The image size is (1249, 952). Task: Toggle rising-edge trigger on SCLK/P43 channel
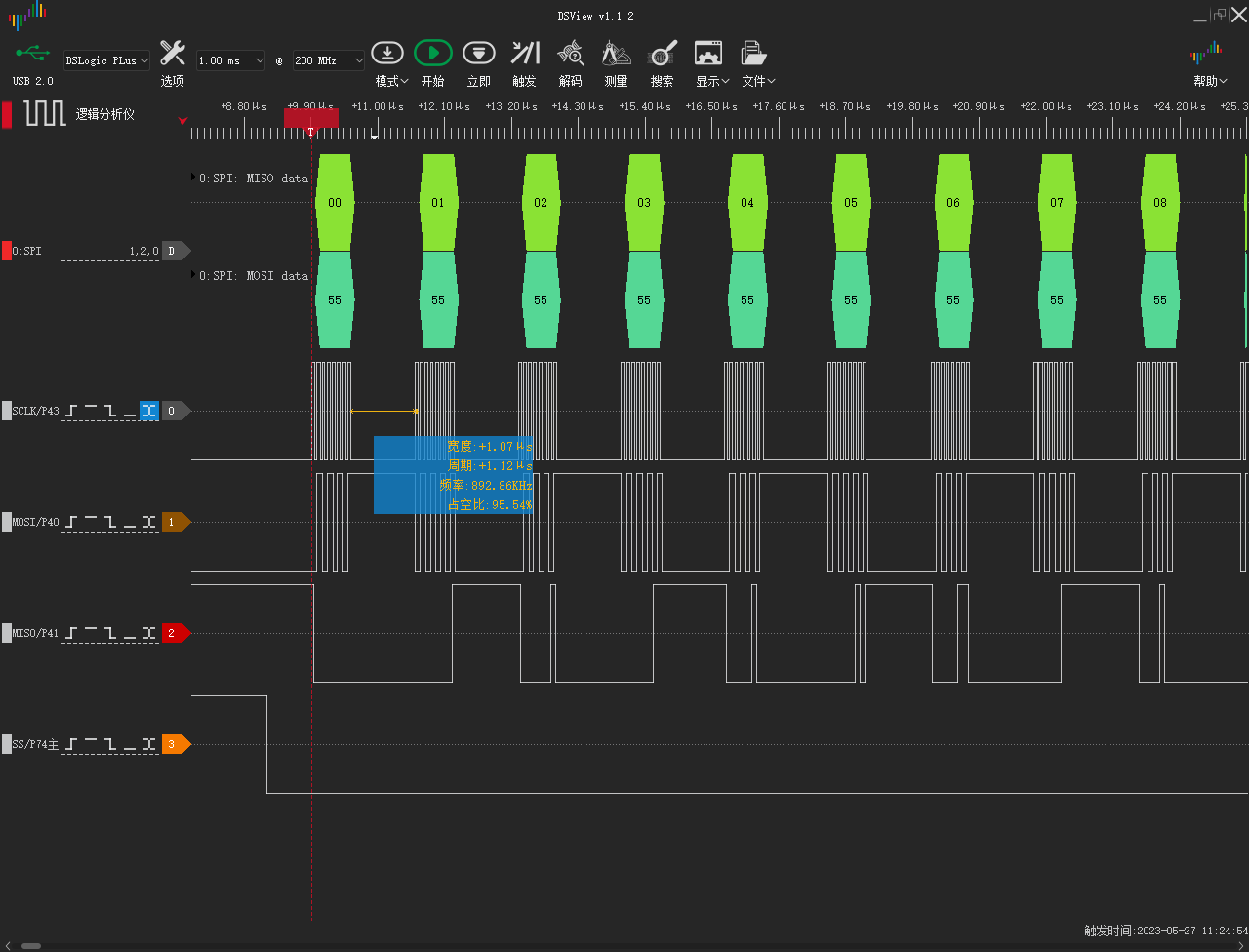(x=72, y=412)
